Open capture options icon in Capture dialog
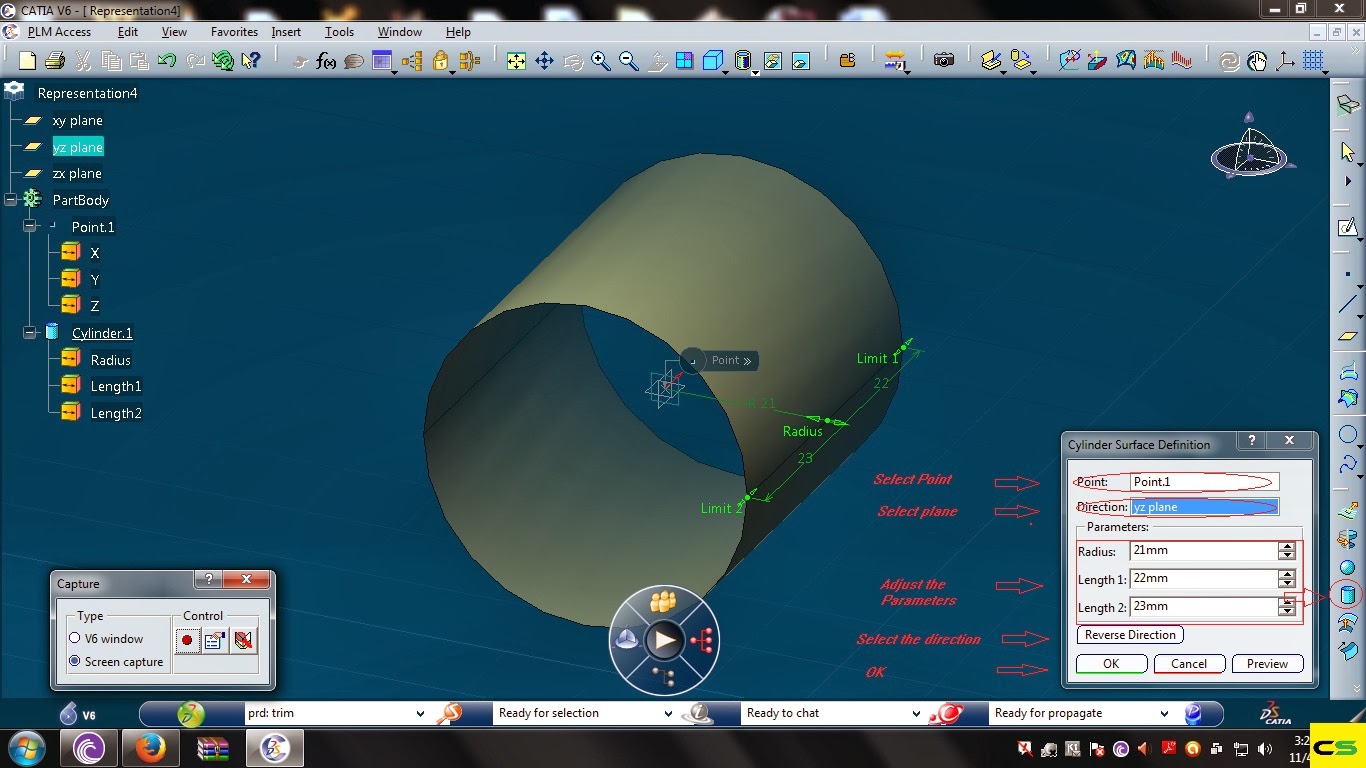 (214, 640)
